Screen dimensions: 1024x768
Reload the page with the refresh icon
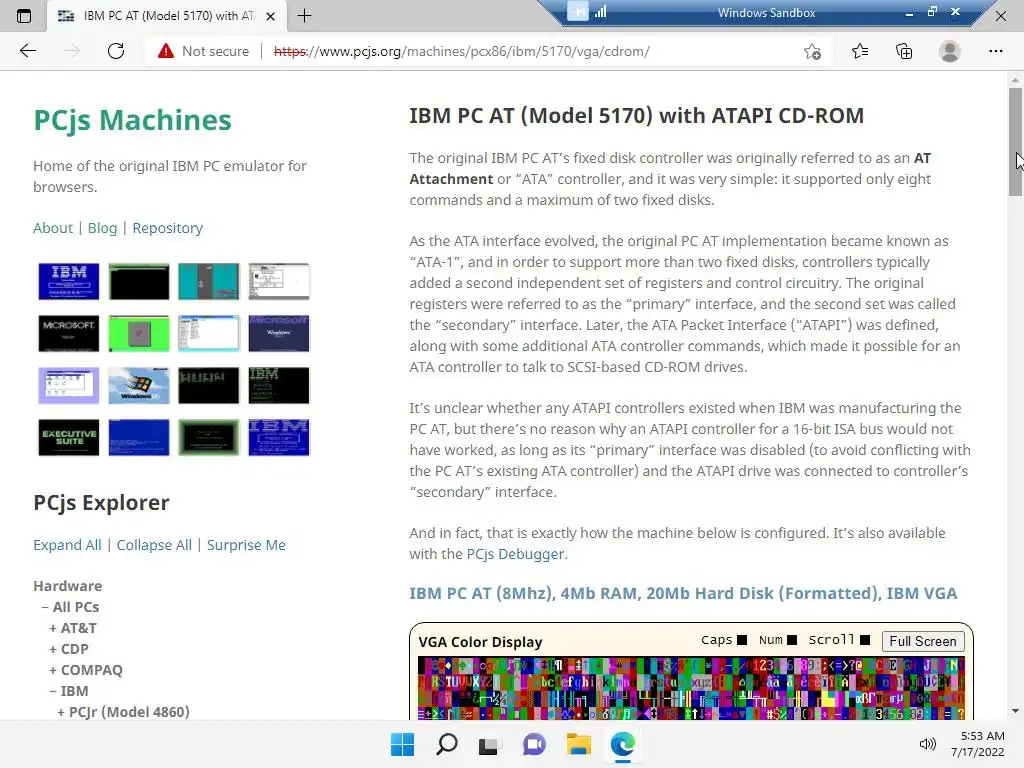(x=116, y=51)
